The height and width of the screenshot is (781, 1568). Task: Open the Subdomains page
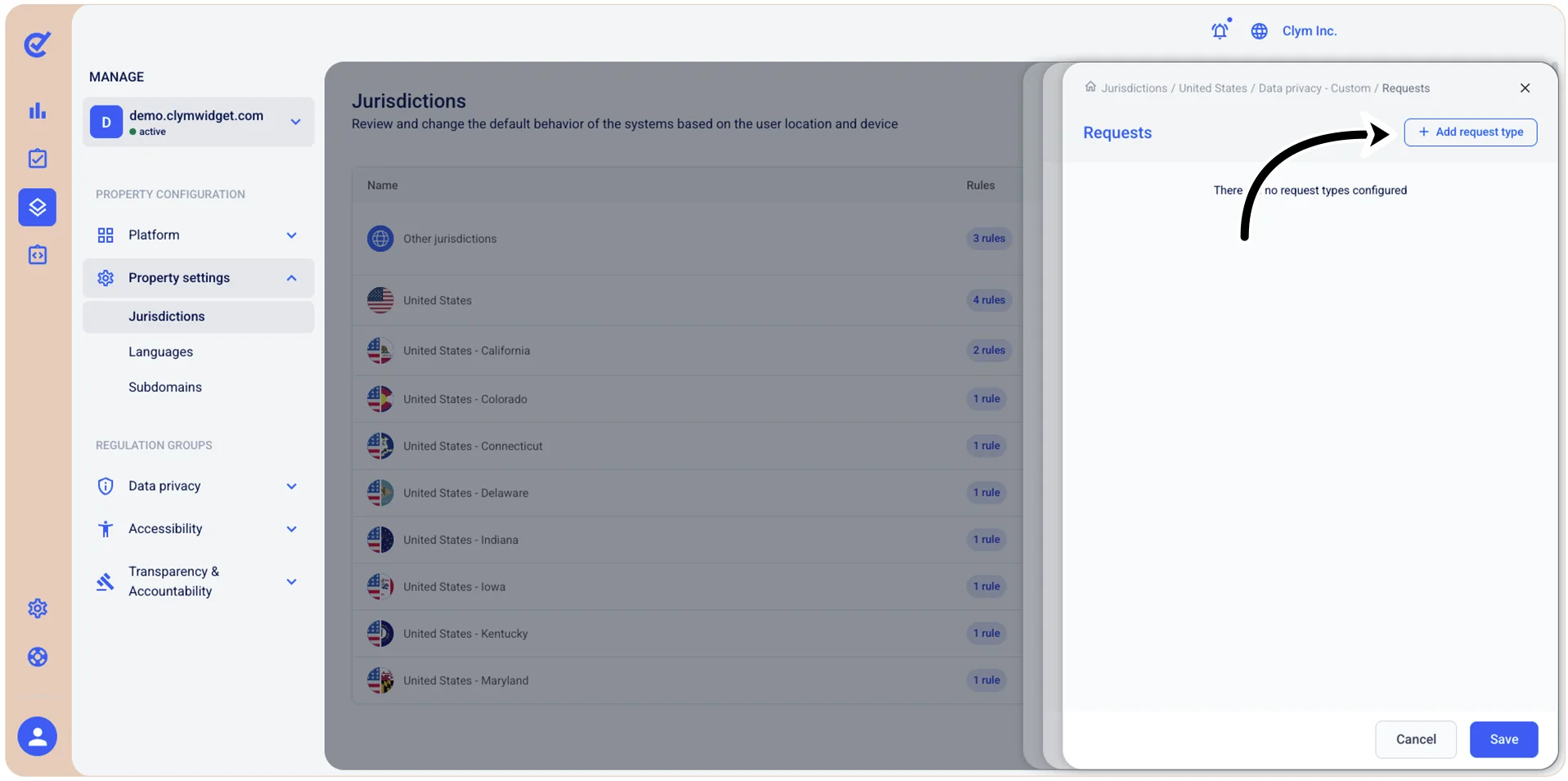165,387
